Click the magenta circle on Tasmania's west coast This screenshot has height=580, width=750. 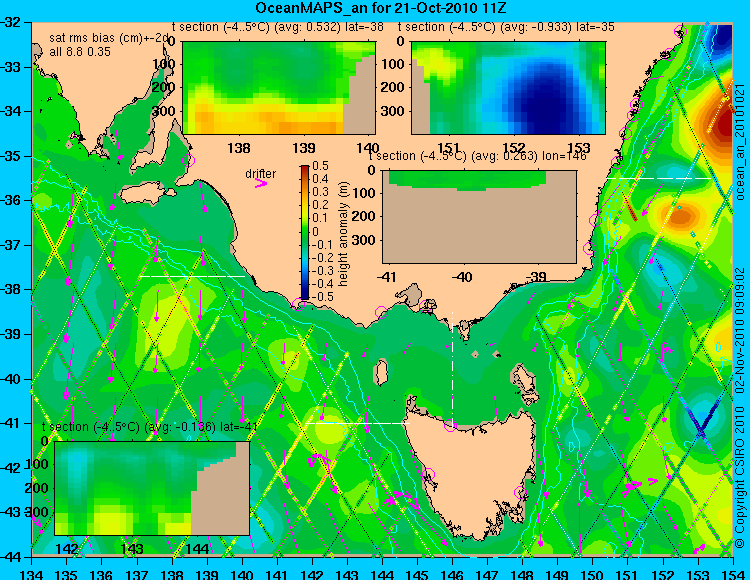[429, 474]
